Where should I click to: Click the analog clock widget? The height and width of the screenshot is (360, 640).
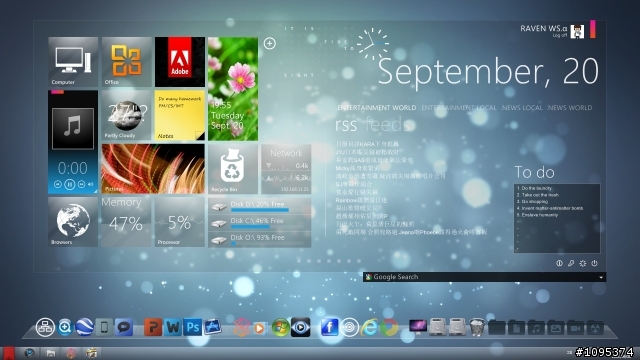click(x=372, y=43)
